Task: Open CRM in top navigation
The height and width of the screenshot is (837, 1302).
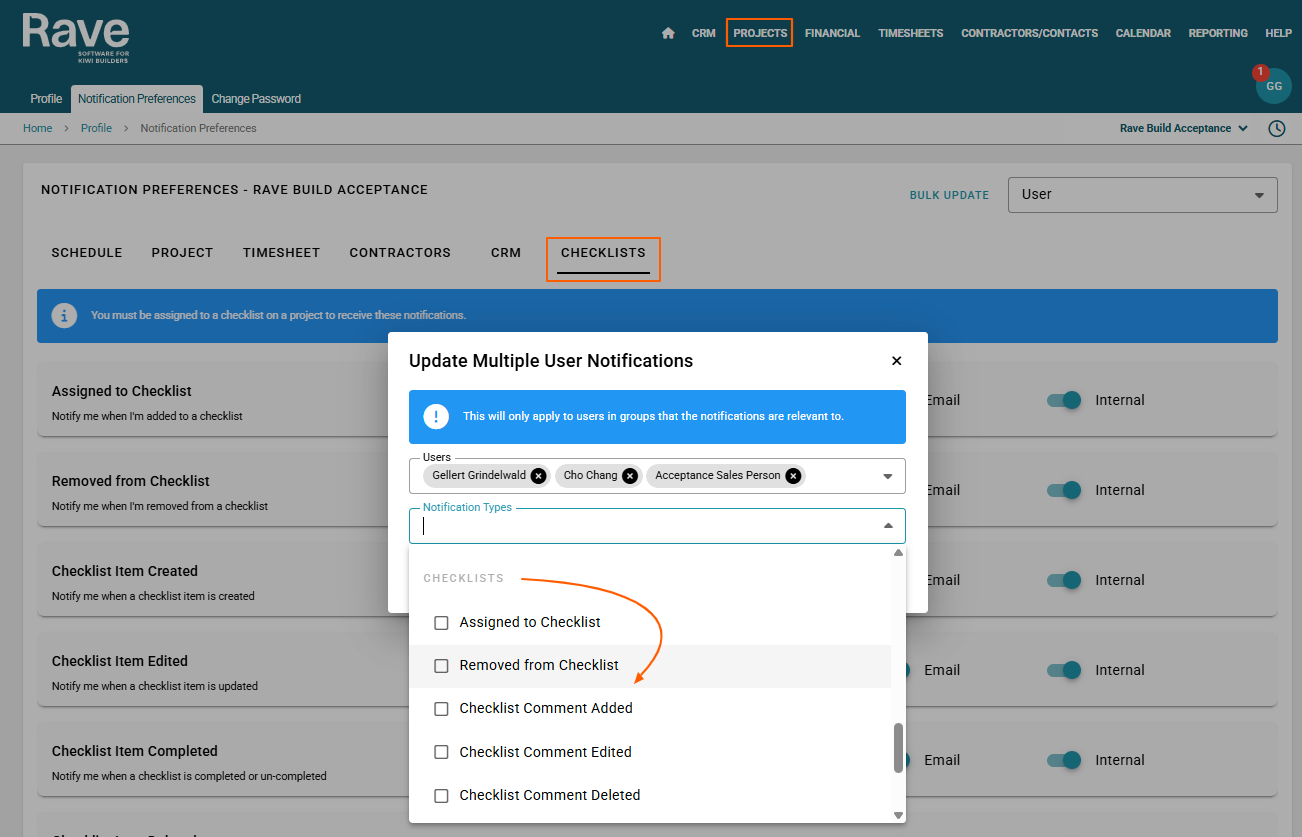Action: pyautogui.click(x=704, y=33)
